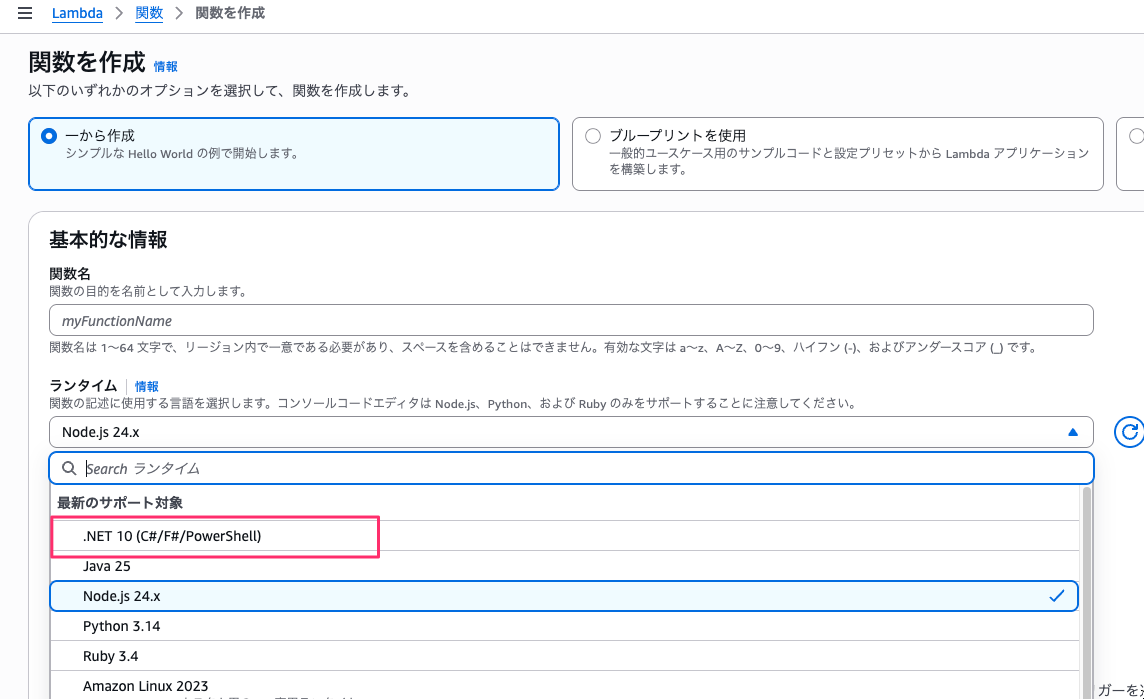1144x699 pixels.
Task: Go to 関数 breadcrumb link
Action: [149, 14]
